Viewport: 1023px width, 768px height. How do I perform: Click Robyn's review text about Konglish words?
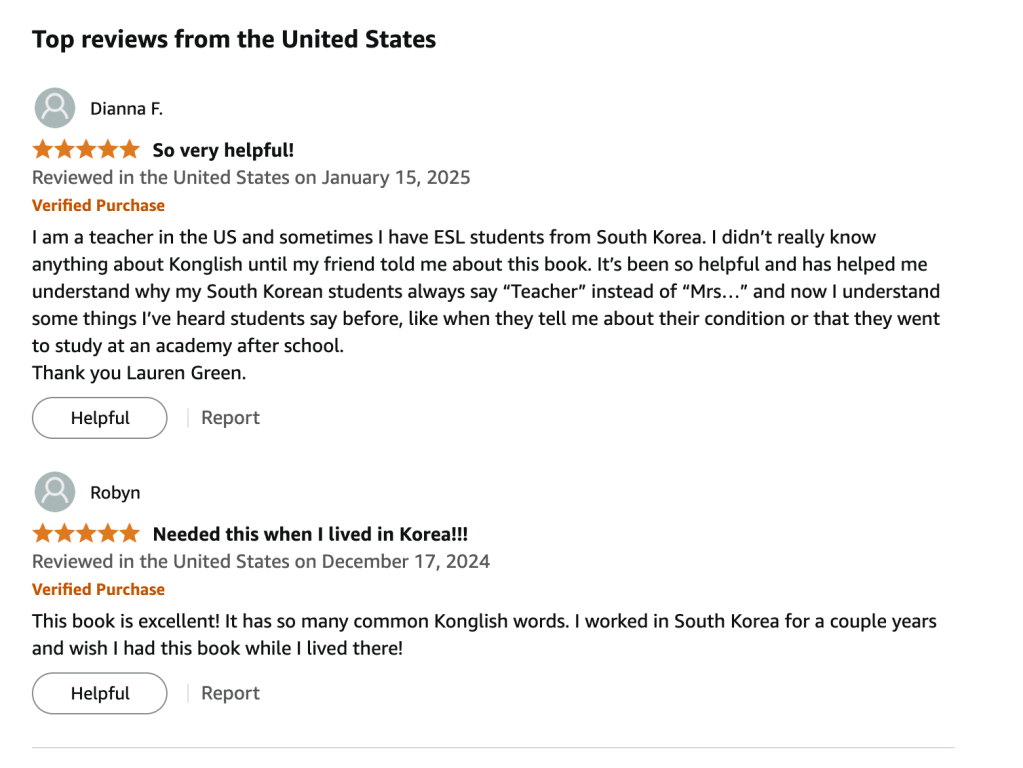click(484, 634)
